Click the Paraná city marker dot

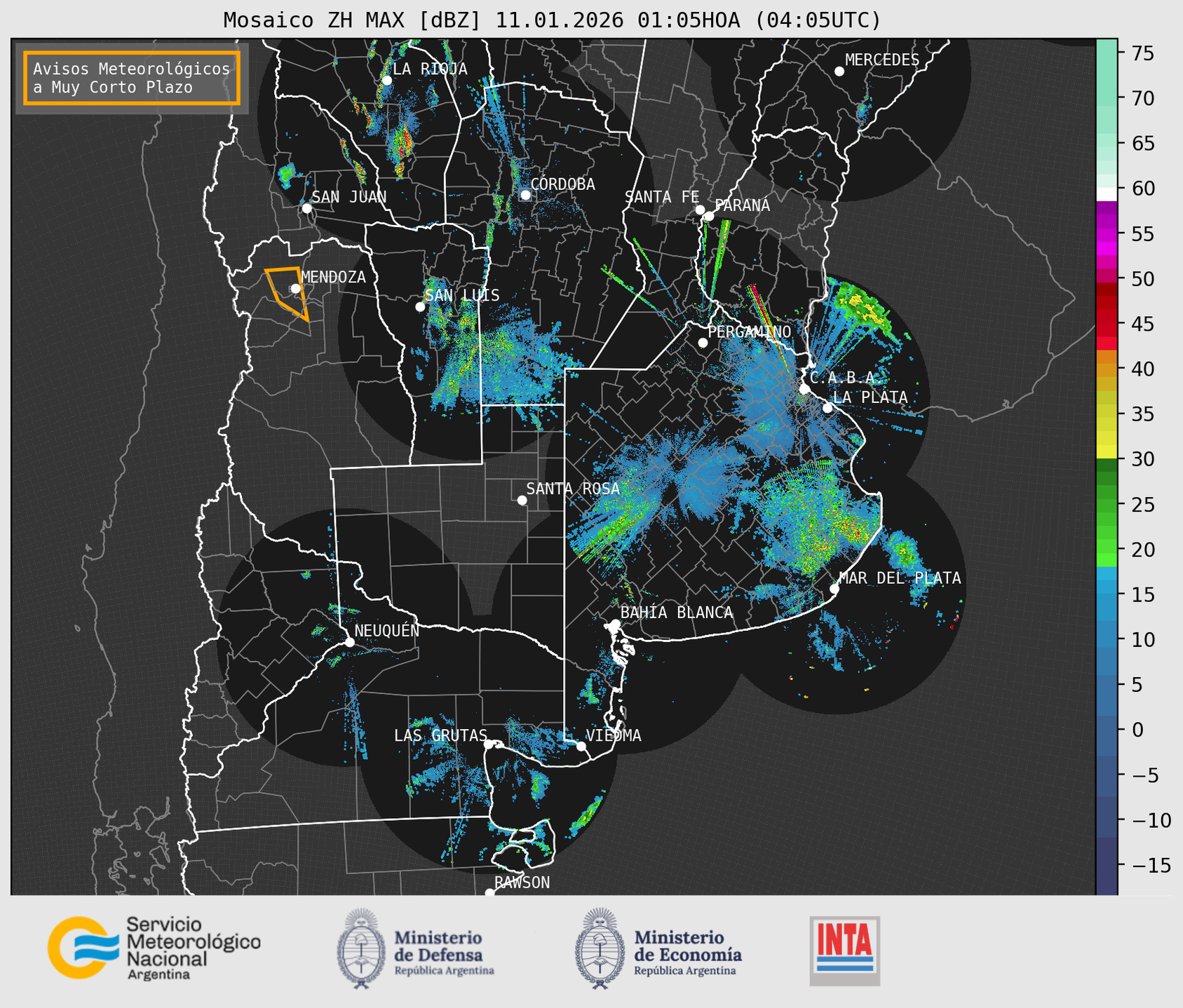coord(709,216)
